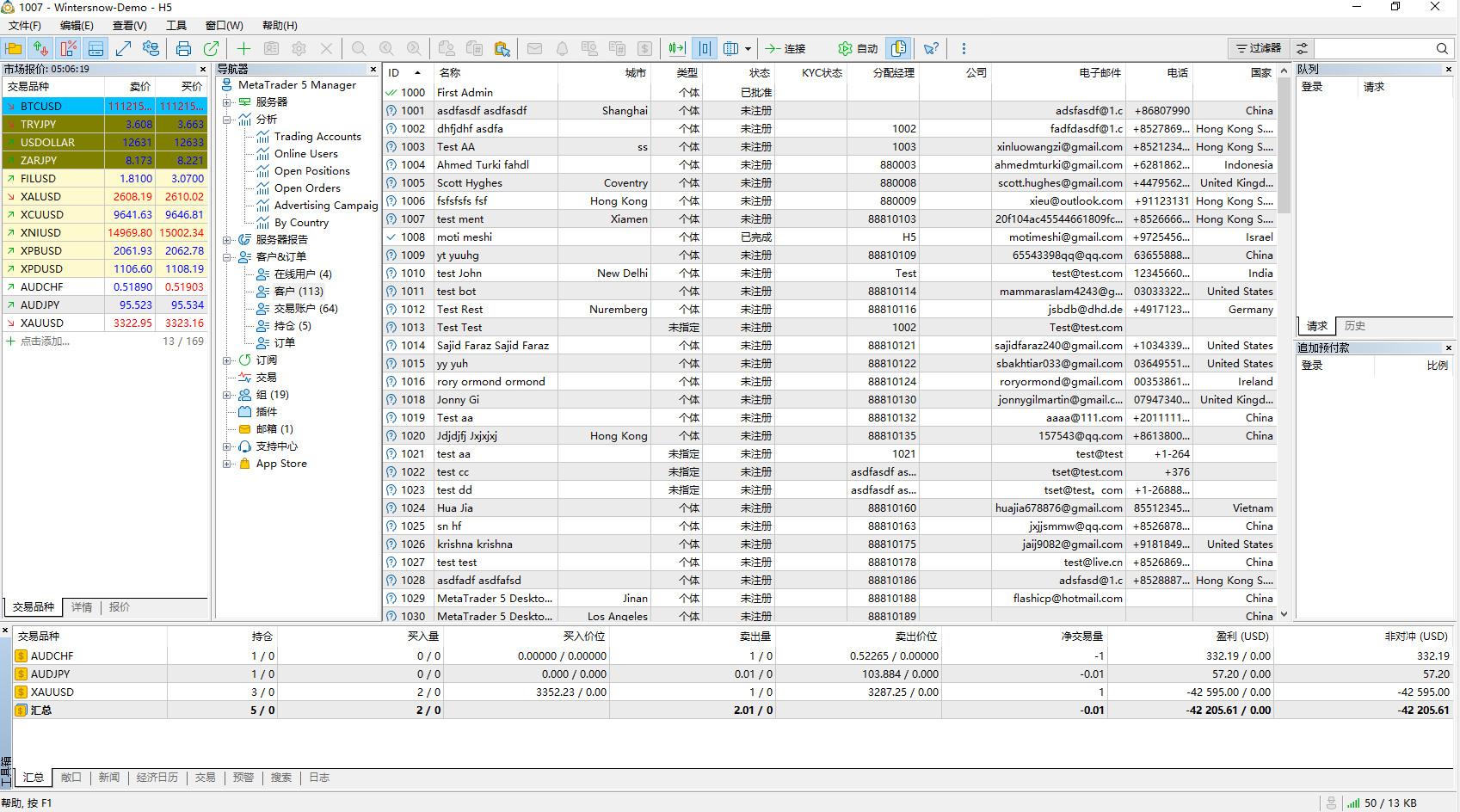This screenshot has width=1460, height=812.
Task: Click the grayed-out dollar sign icon
Action: tap(644, 48)
